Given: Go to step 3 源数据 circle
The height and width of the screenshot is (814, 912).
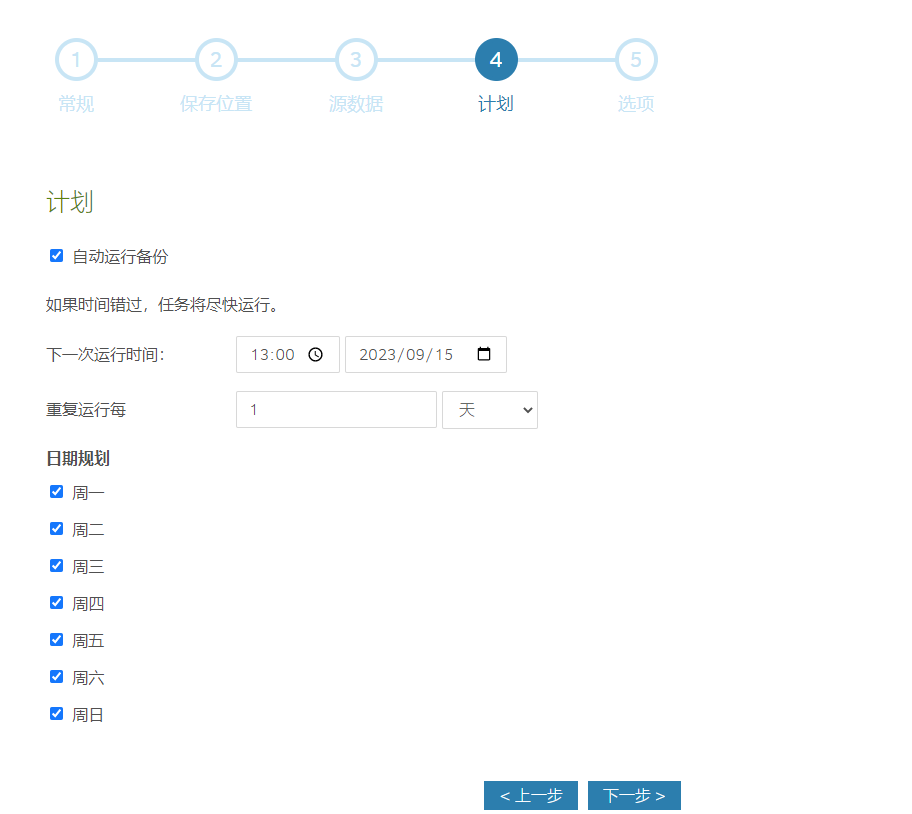Looking at the screenshot, I should [x=356, y=60].
